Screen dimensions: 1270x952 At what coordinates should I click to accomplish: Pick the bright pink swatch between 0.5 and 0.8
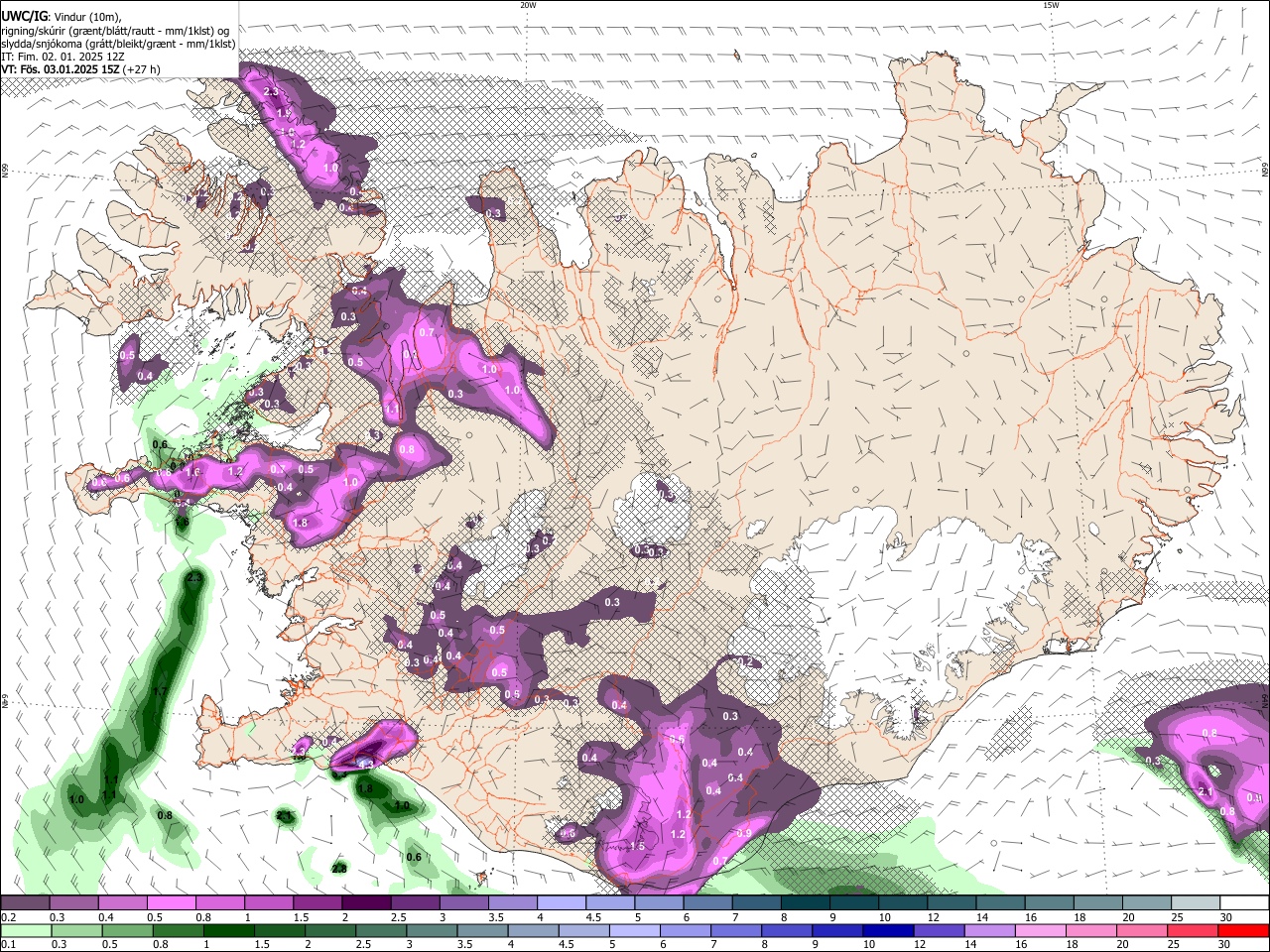[x=172, y=902]
